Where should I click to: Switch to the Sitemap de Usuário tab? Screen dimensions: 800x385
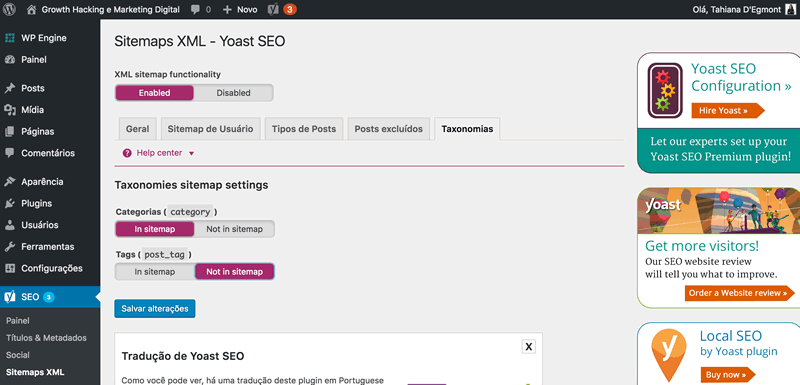click(210, 129)
